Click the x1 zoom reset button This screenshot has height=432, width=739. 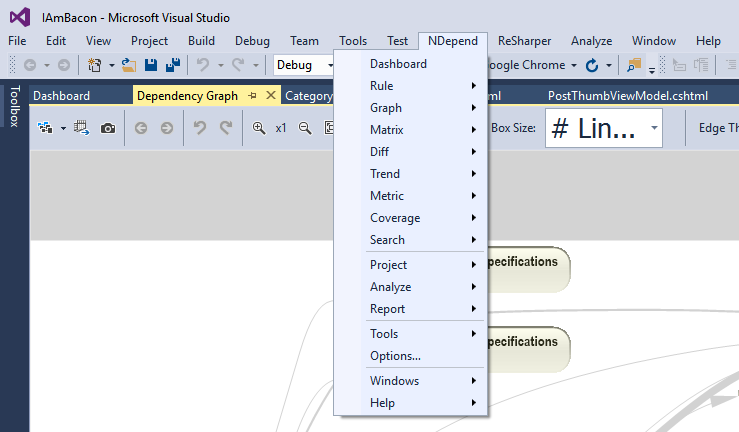pos(282,128)
